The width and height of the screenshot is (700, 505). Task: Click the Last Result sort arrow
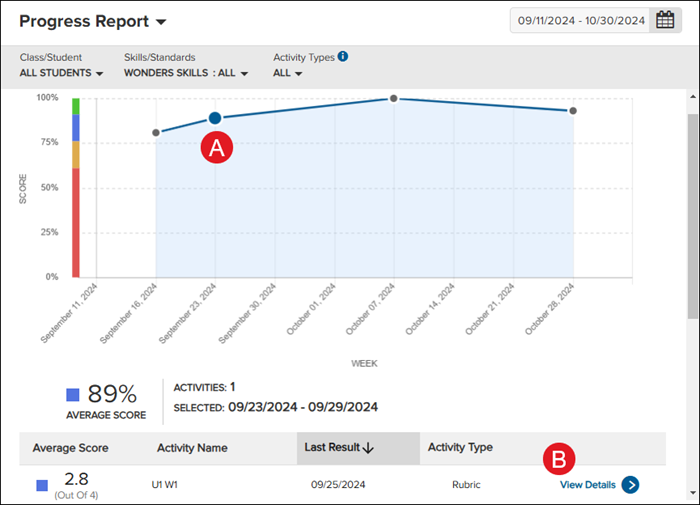click(x=368, y=448)
